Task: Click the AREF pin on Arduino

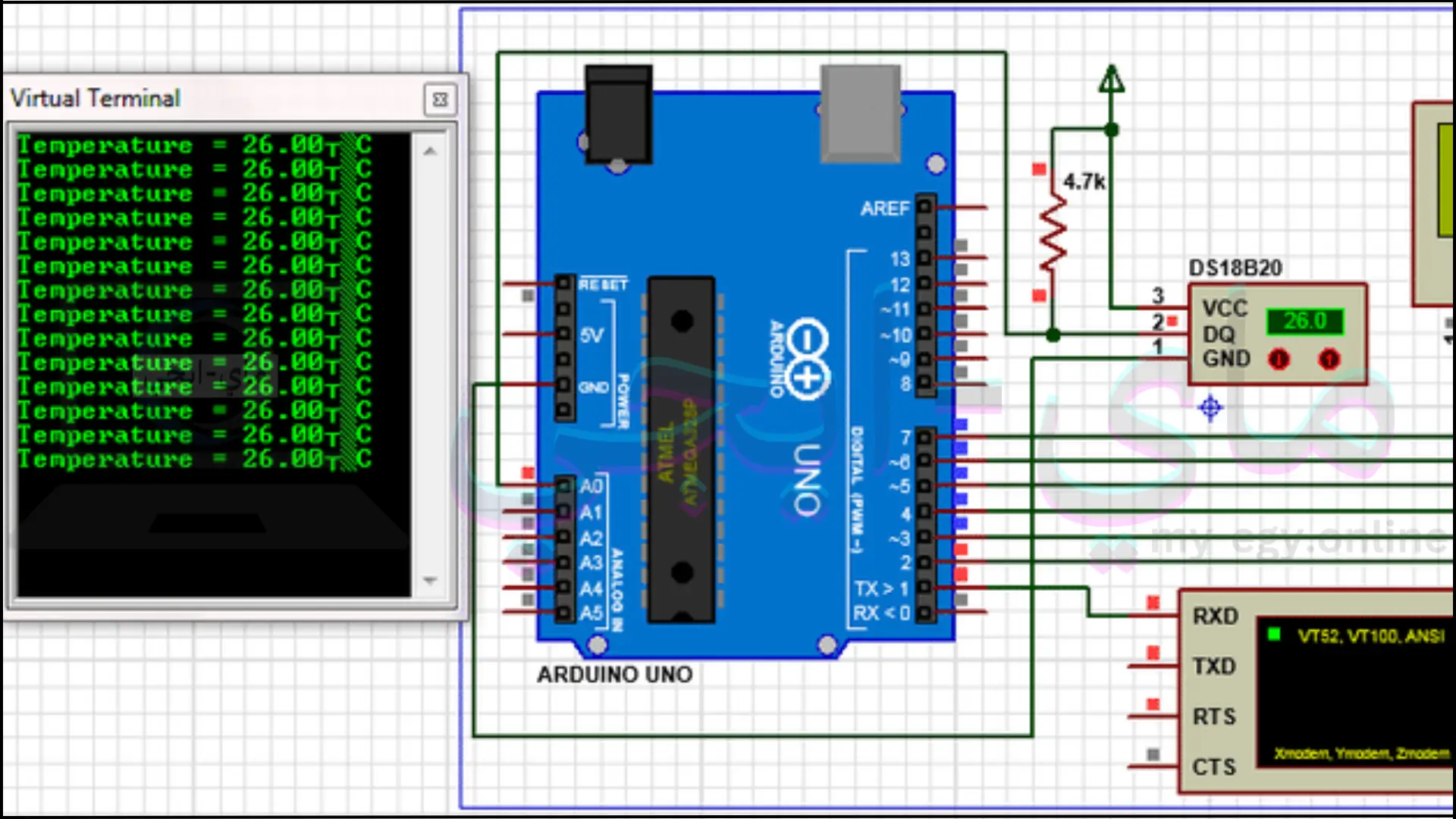Action: 924,207
